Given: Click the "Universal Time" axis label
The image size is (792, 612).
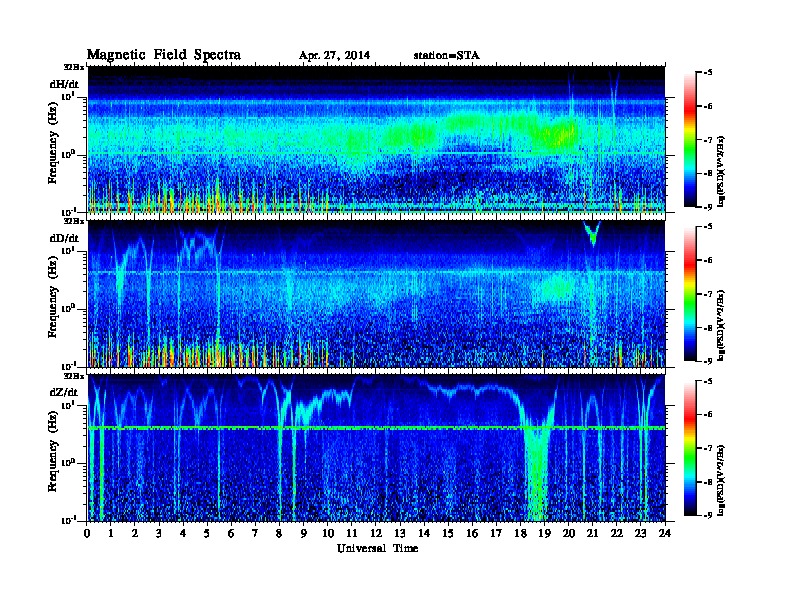Looking at the screenshot, I should coord(377,548).
